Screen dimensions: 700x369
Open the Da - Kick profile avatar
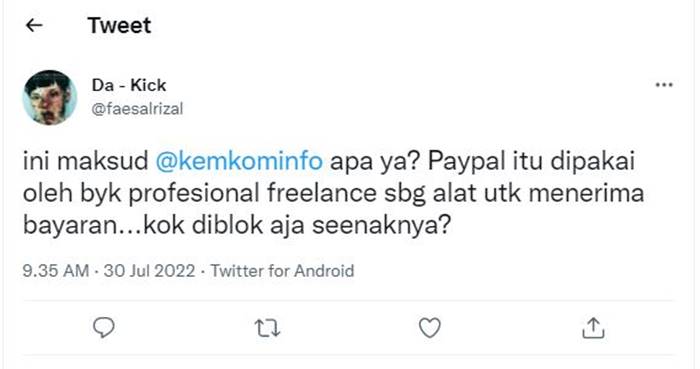(x=50, y=97)
